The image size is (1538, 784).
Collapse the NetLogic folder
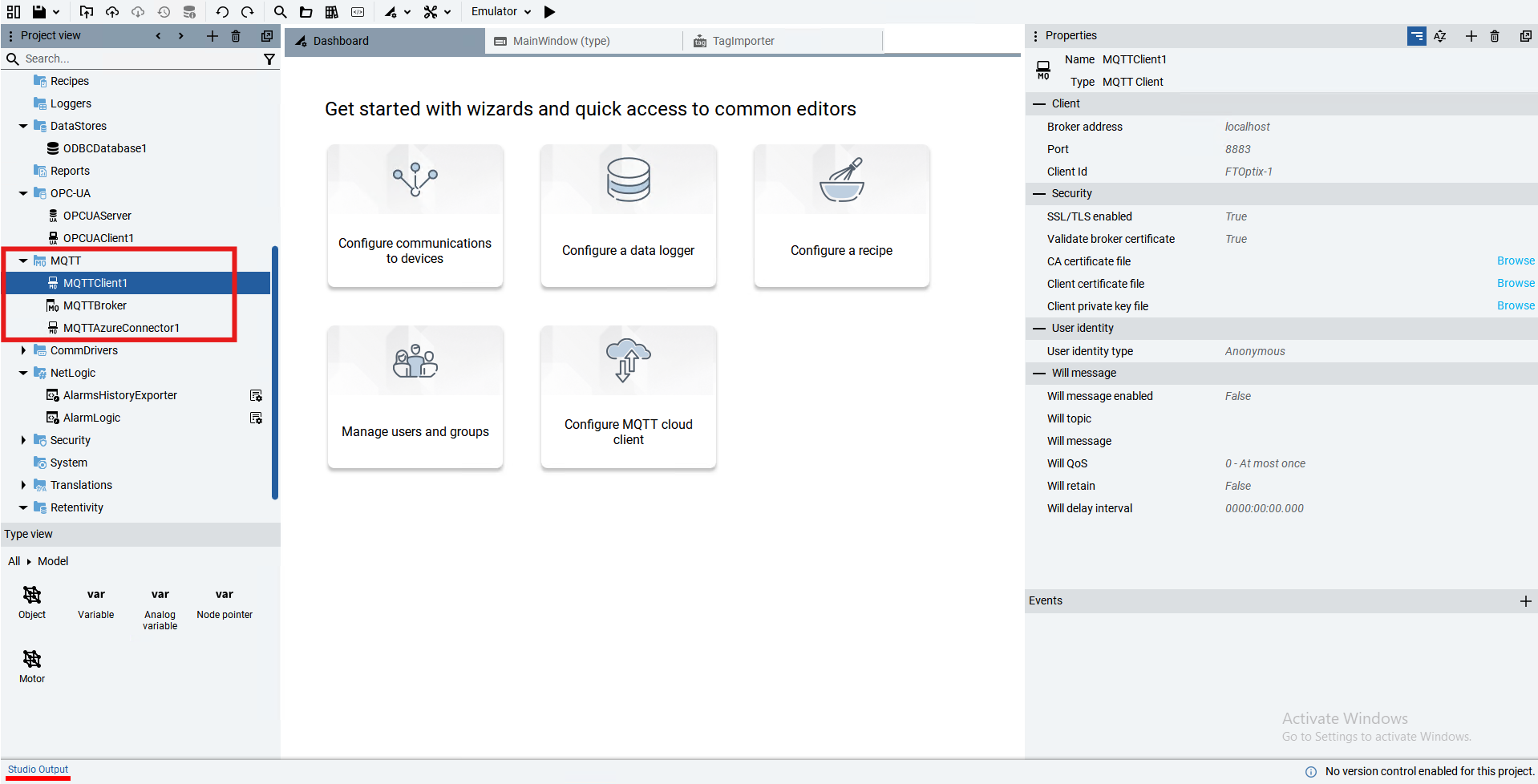click(x=23, y=373)
